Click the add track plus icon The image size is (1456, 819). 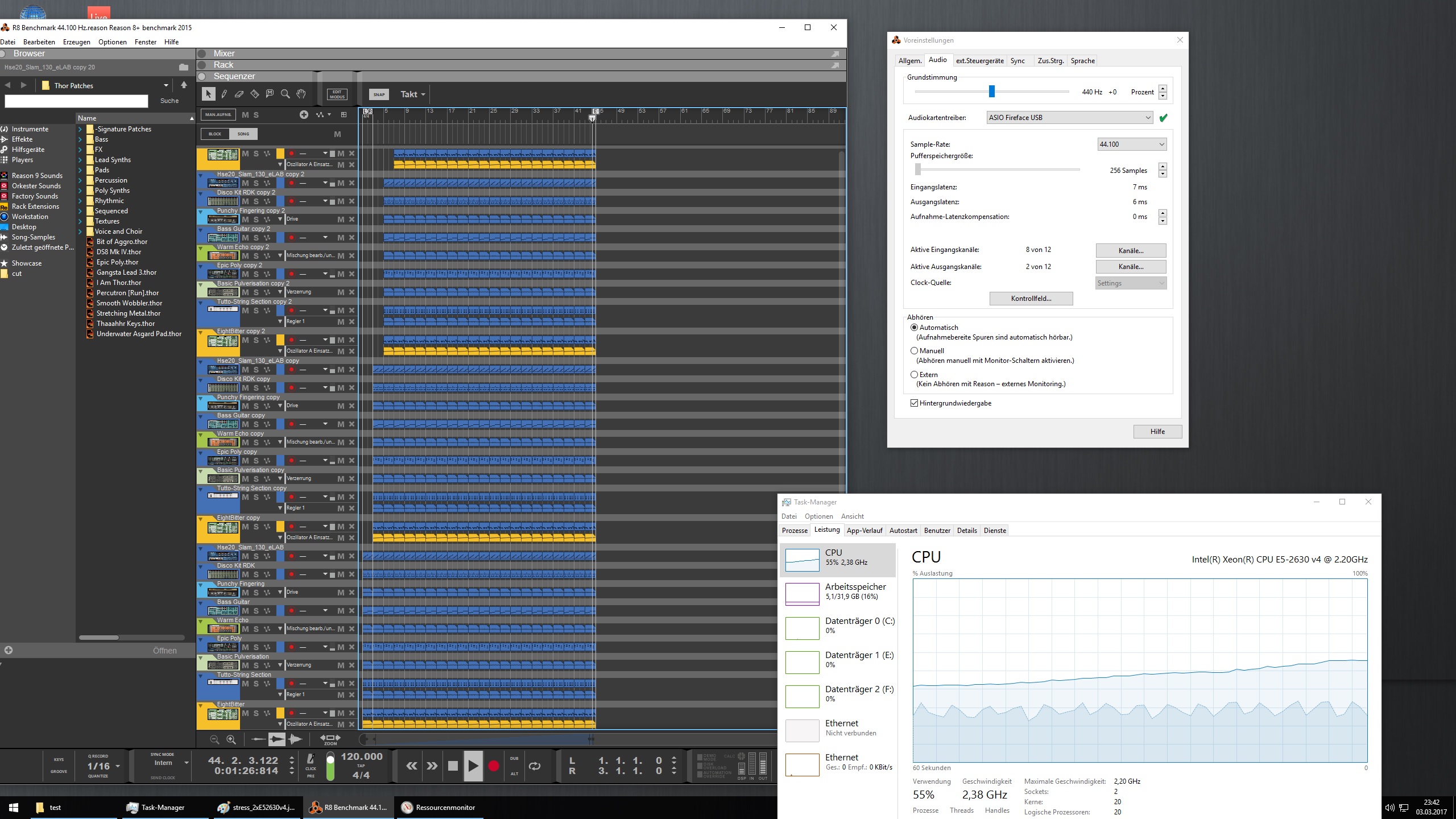click(x=304, y=115)
